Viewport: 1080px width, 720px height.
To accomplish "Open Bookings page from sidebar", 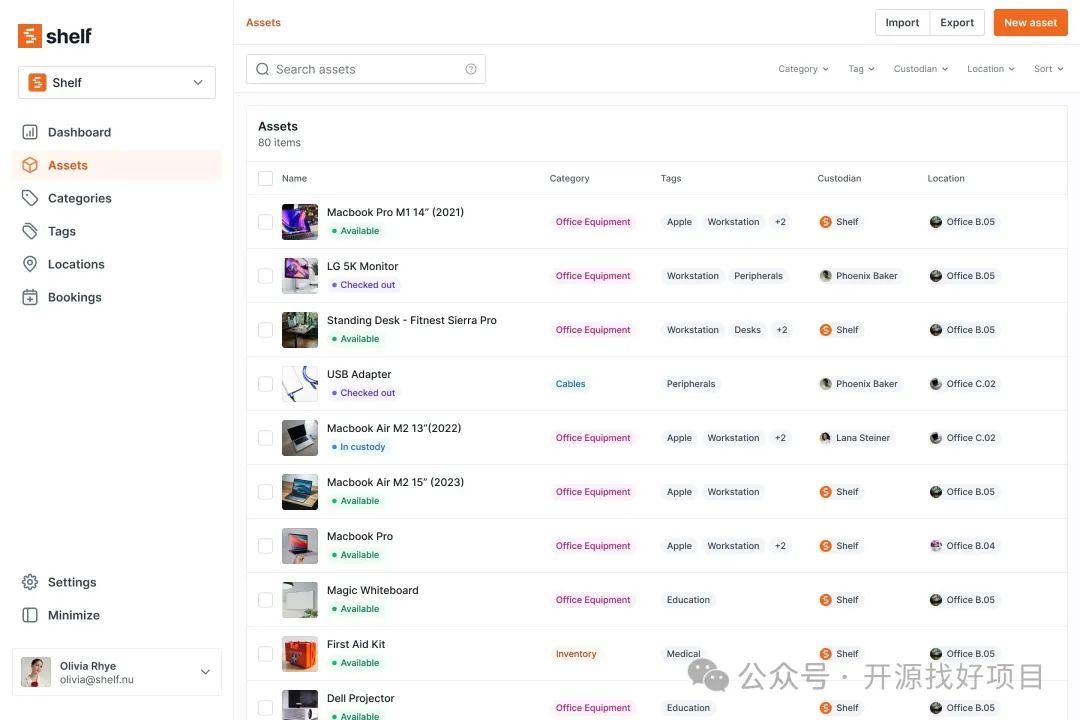I will (117, 298).
